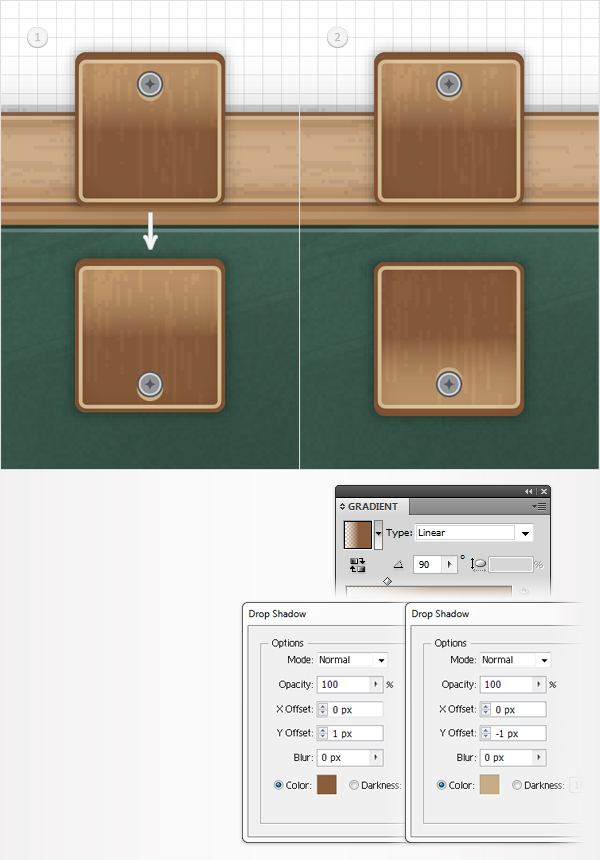Click Opacity field in left Drop Shadow dialog
Screen dimensions: 600x860
(343, 684)
